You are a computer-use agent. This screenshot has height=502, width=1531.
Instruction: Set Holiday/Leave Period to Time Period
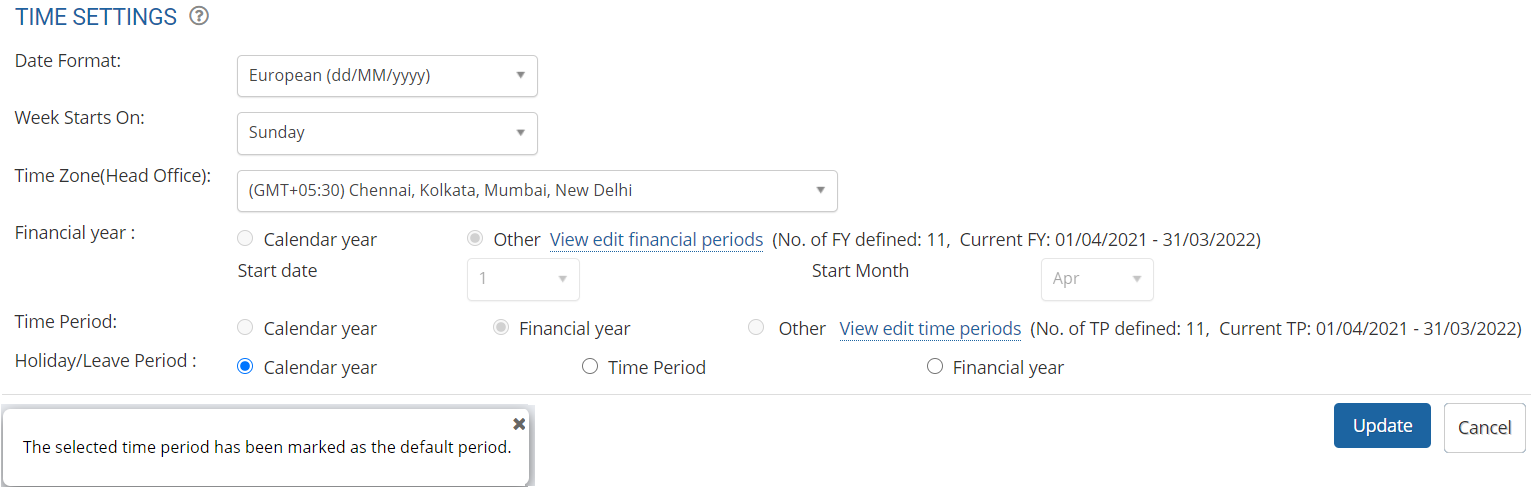(590, 367)
